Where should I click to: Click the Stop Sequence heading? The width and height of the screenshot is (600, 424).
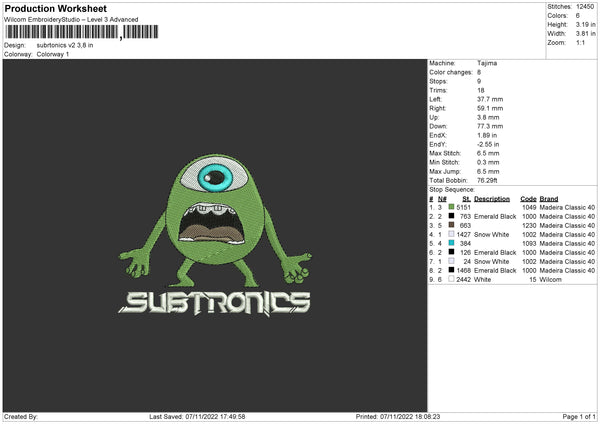tap(452, 190)
